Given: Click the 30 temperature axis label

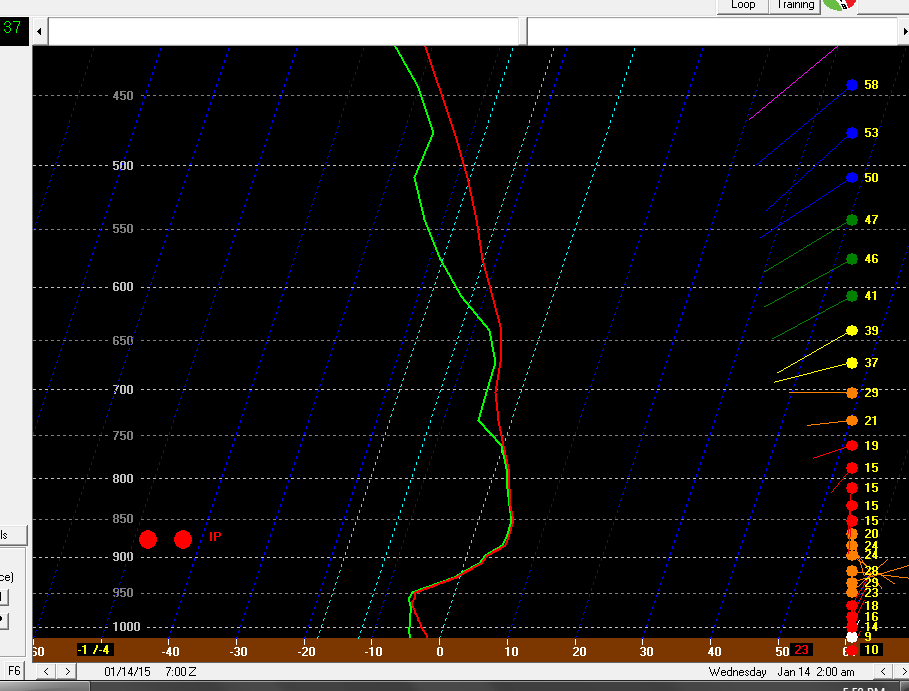Looking at the screenshot, I should tap(646, 652).
